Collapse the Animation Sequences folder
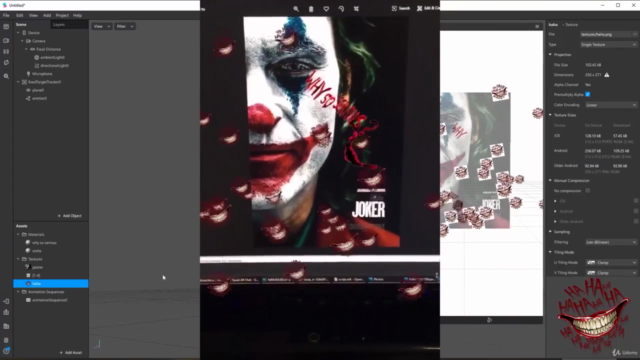 [x=18, y=291]
